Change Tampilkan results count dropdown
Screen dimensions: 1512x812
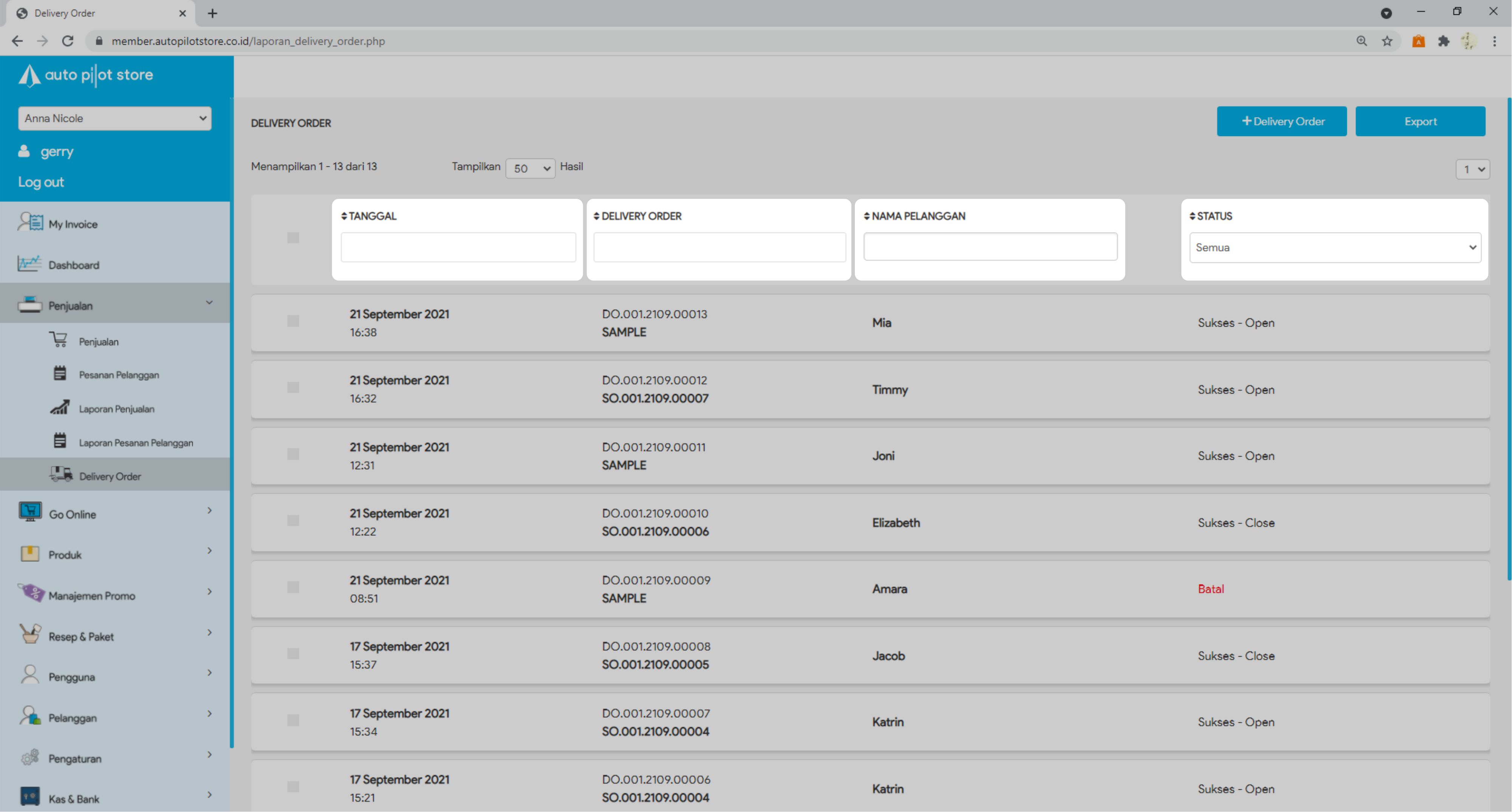(530, 169)
